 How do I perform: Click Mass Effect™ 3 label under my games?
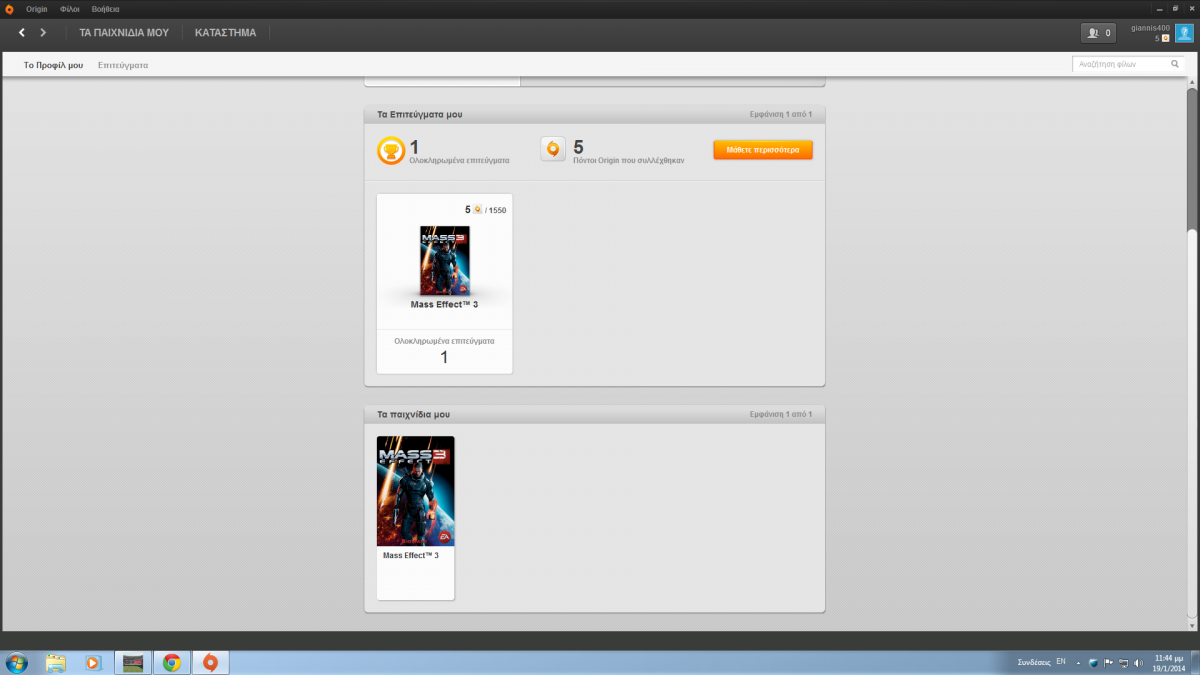(411, 555)
